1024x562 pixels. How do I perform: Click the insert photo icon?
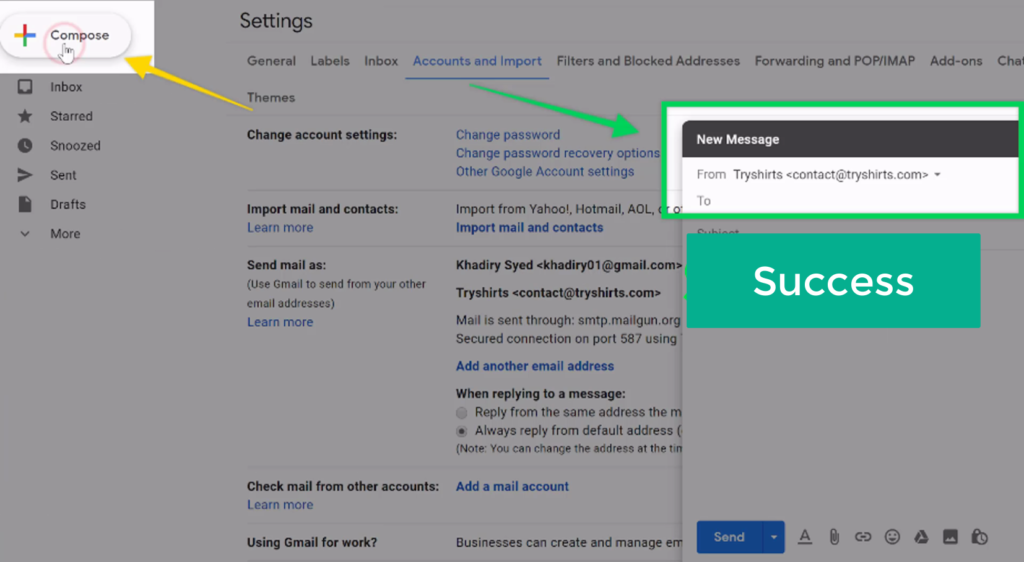tap(950, 537)
